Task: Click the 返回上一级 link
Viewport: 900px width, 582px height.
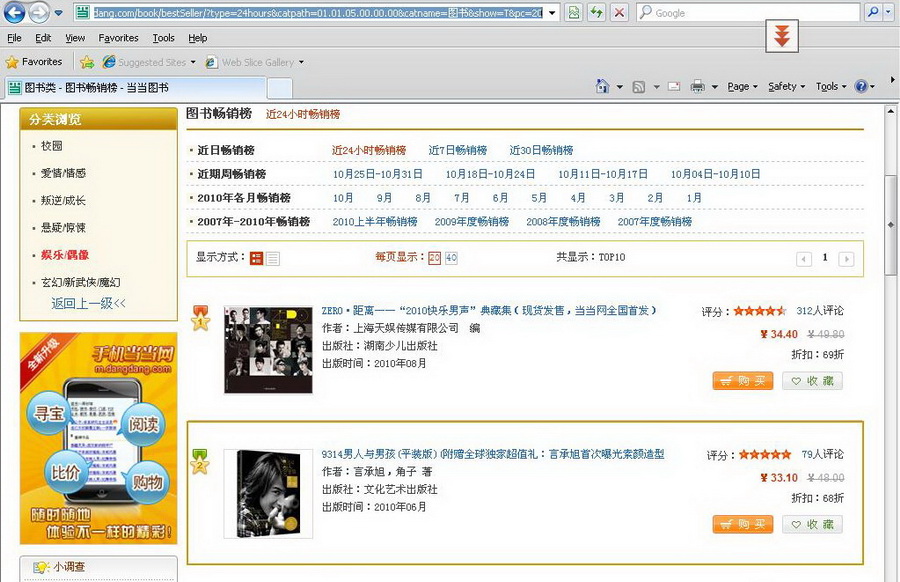Action: coord(88,303)
